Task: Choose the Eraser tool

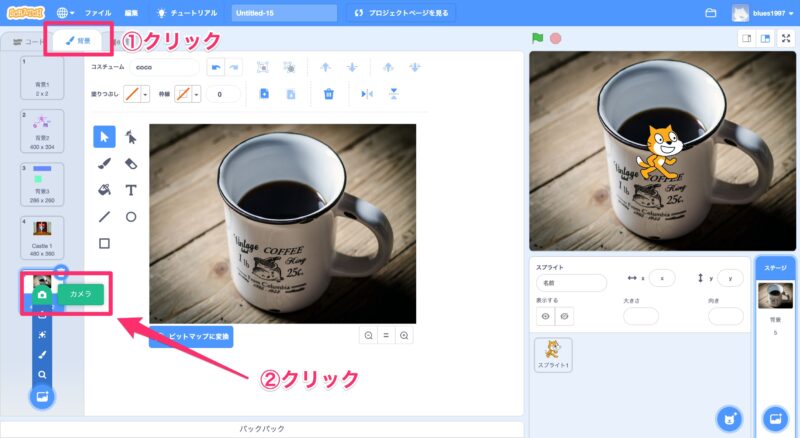Action: tap(131, 163)
